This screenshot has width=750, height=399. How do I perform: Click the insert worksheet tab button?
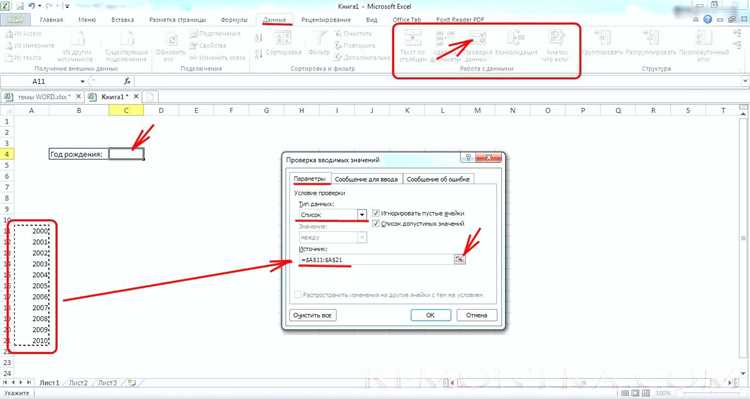132,382
